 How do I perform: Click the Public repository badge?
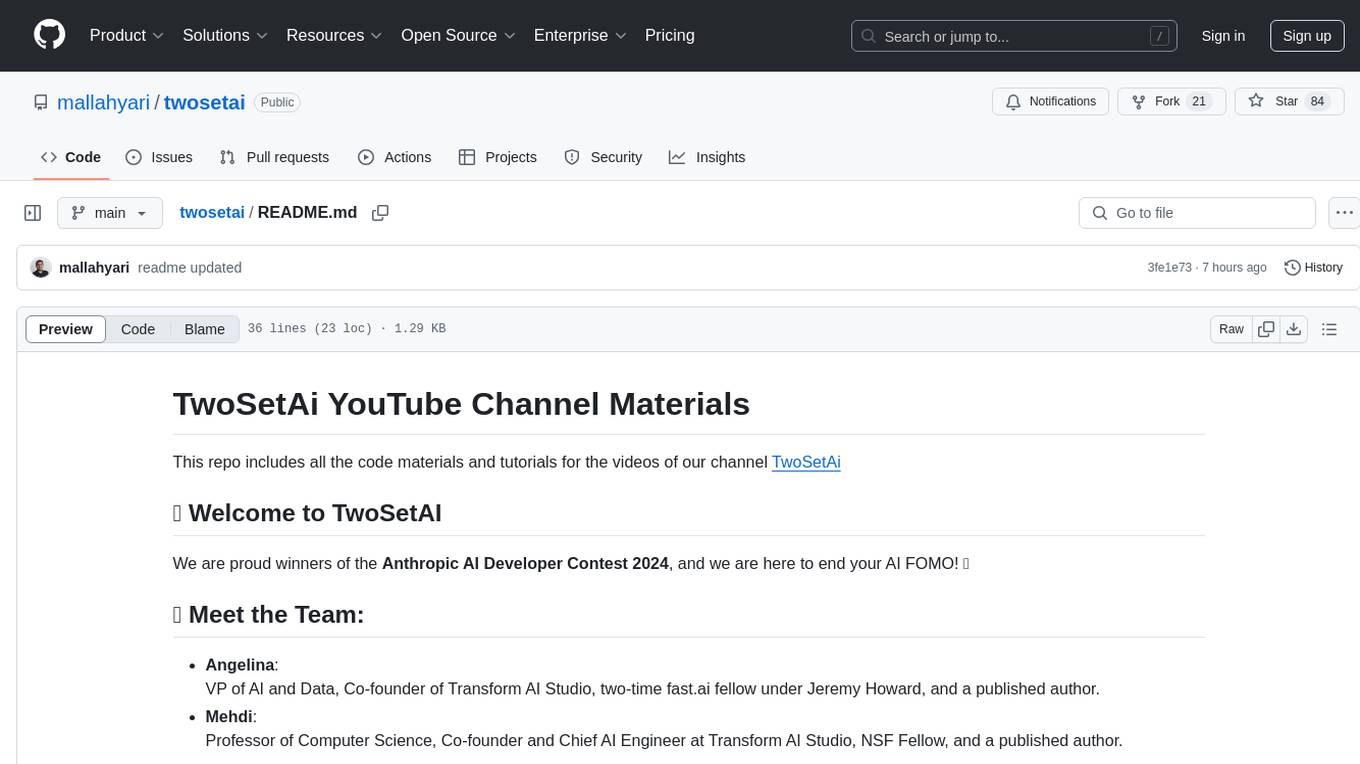pyautogui.click(x=277, y=102)
